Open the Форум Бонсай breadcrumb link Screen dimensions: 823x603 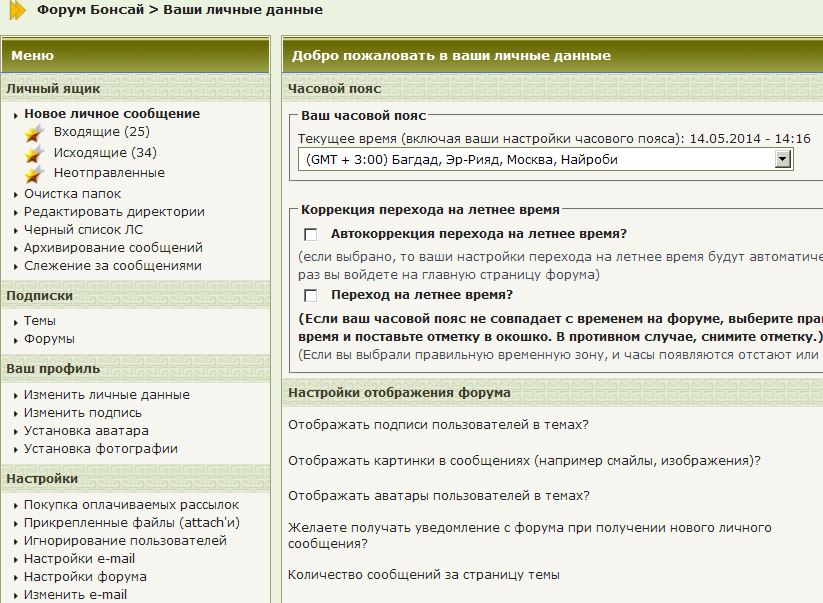(90, 9)
